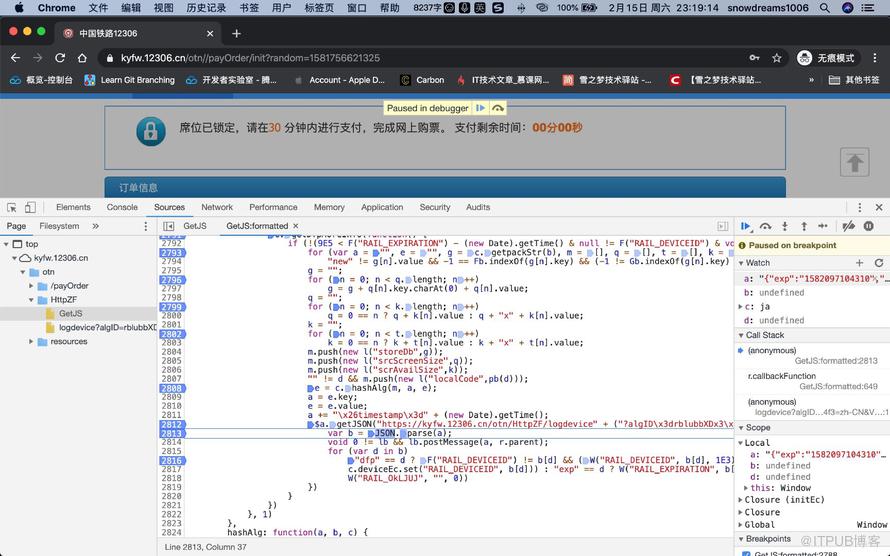Select the inspect element picker icon
Image resolution: width=890 pixels, height=556 pixels.
click(x=11, y=208)
